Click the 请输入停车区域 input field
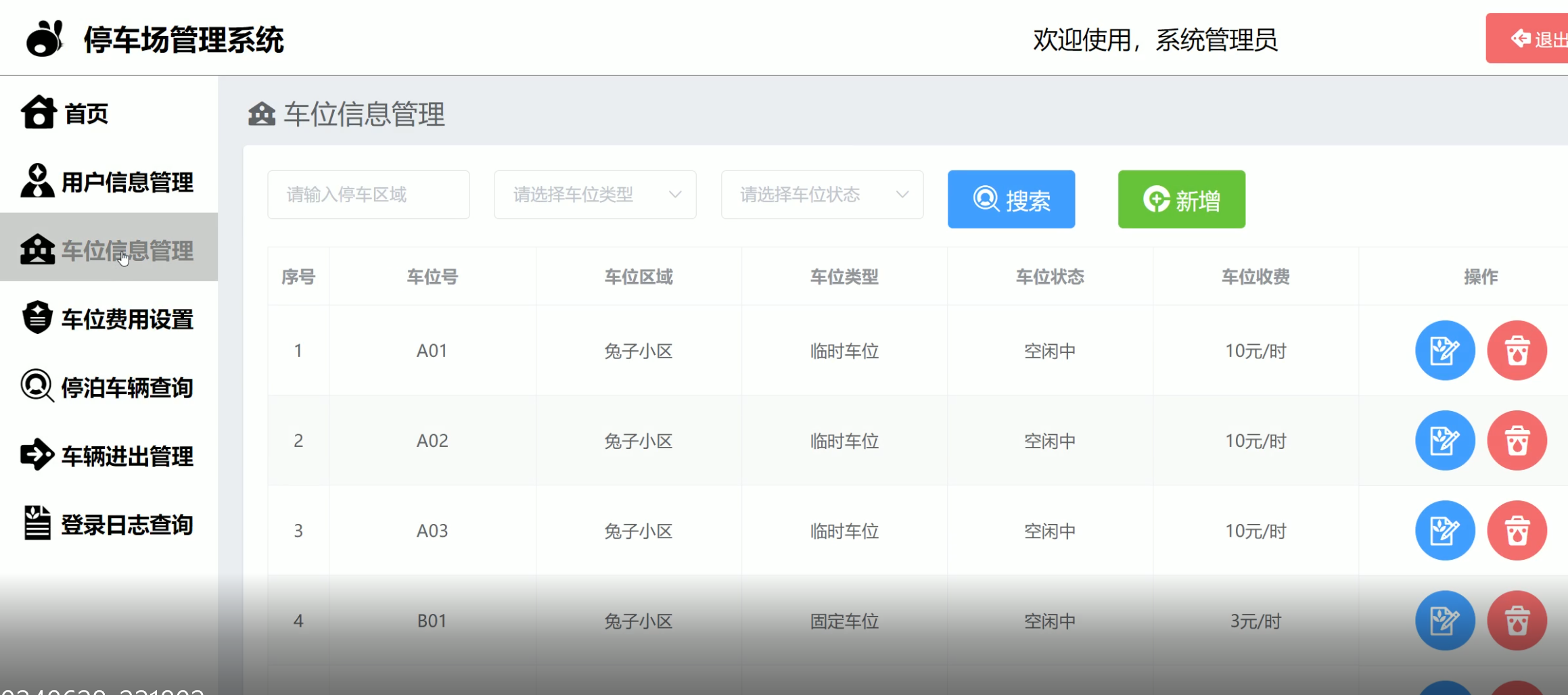The width and height of the screenshot is (1568, 695). 368,195
